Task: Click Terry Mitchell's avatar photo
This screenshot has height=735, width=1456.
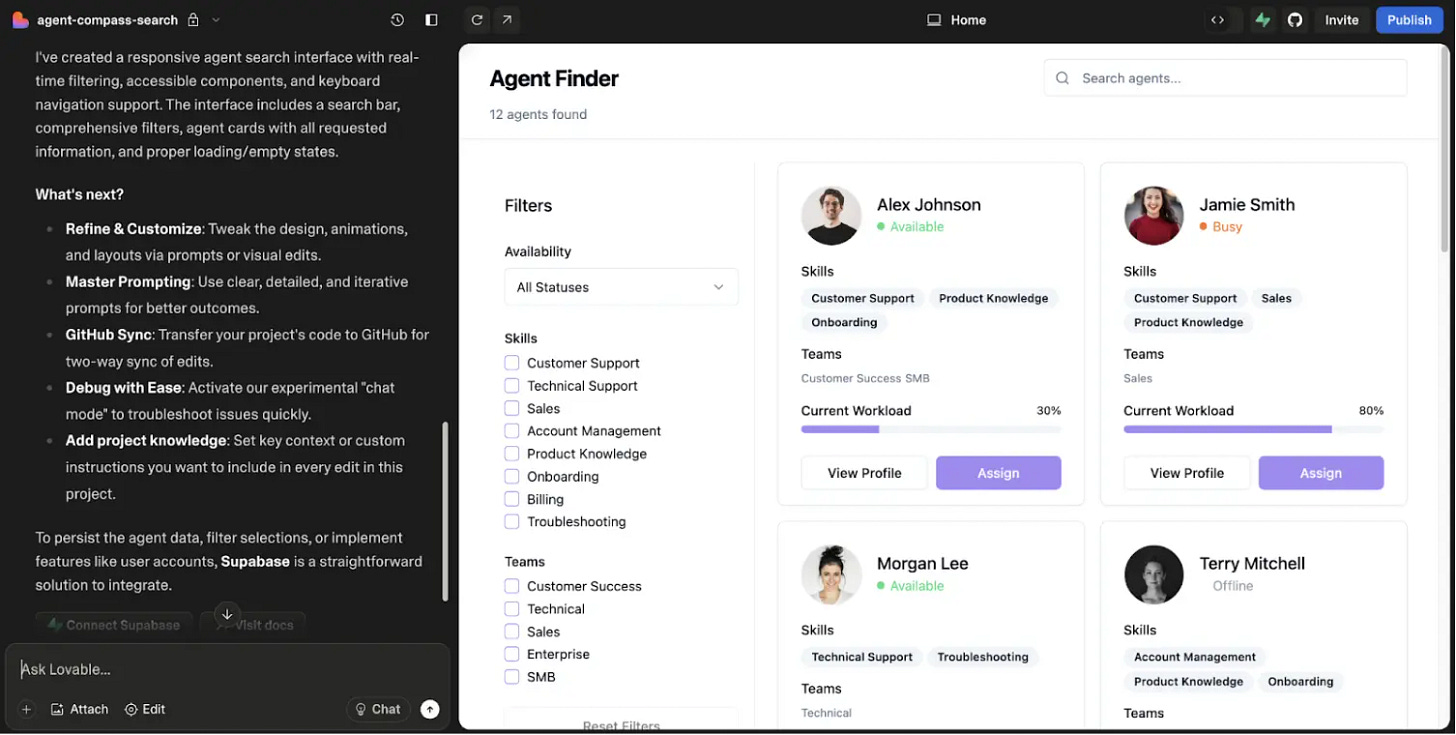Action: (1153, 574)
